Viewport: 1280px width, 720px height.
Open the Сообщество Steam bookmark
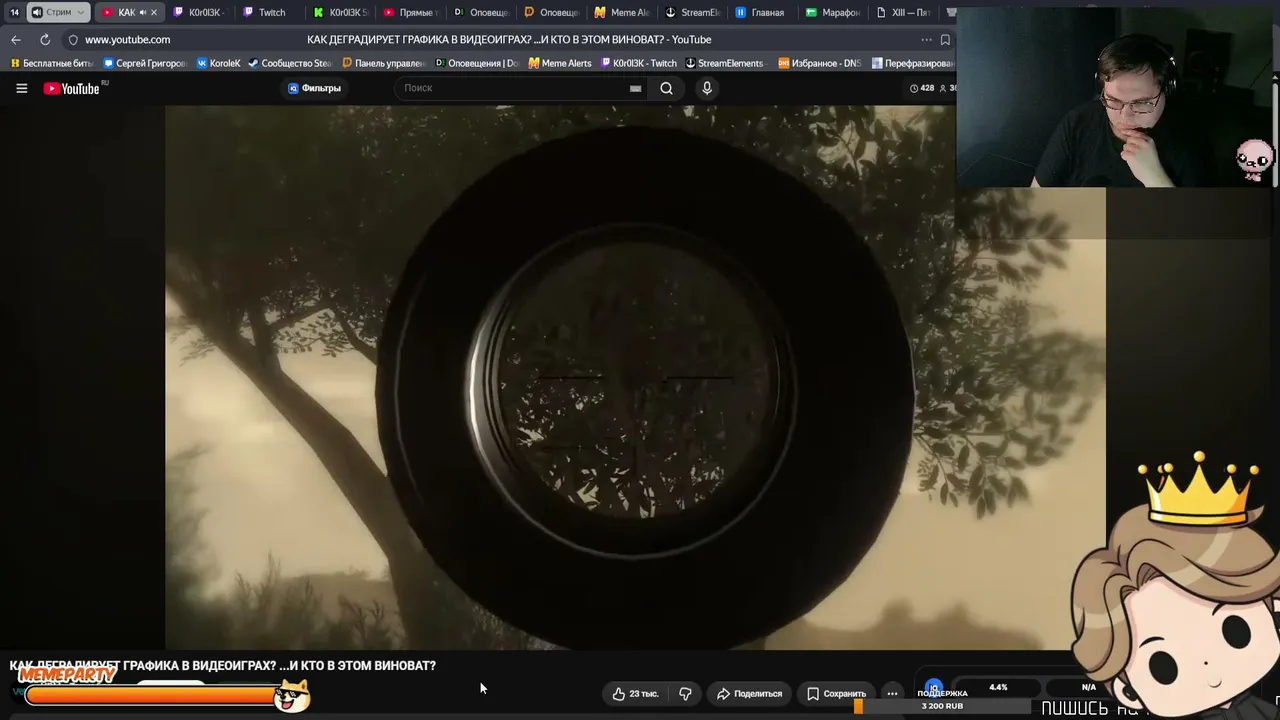click(x=290, y=63)
